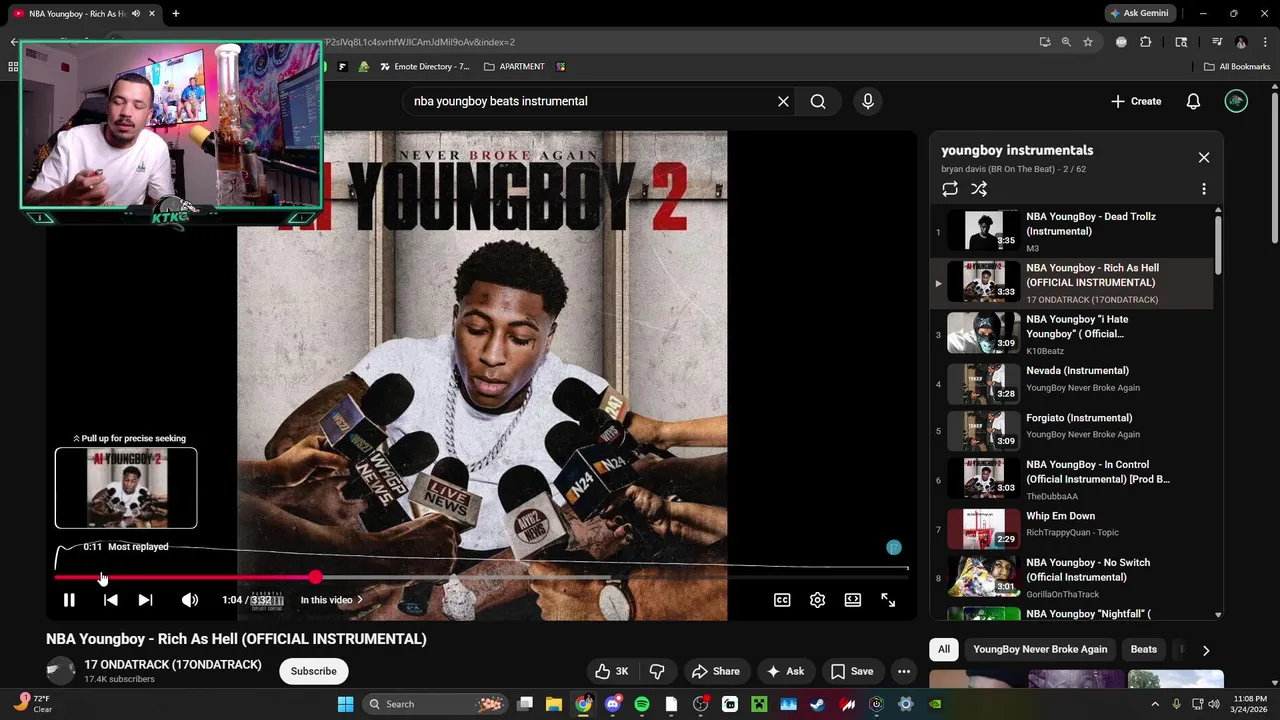Skip to the previous video
Viewport: 1280px width, 720px height.
coord(110,600)
